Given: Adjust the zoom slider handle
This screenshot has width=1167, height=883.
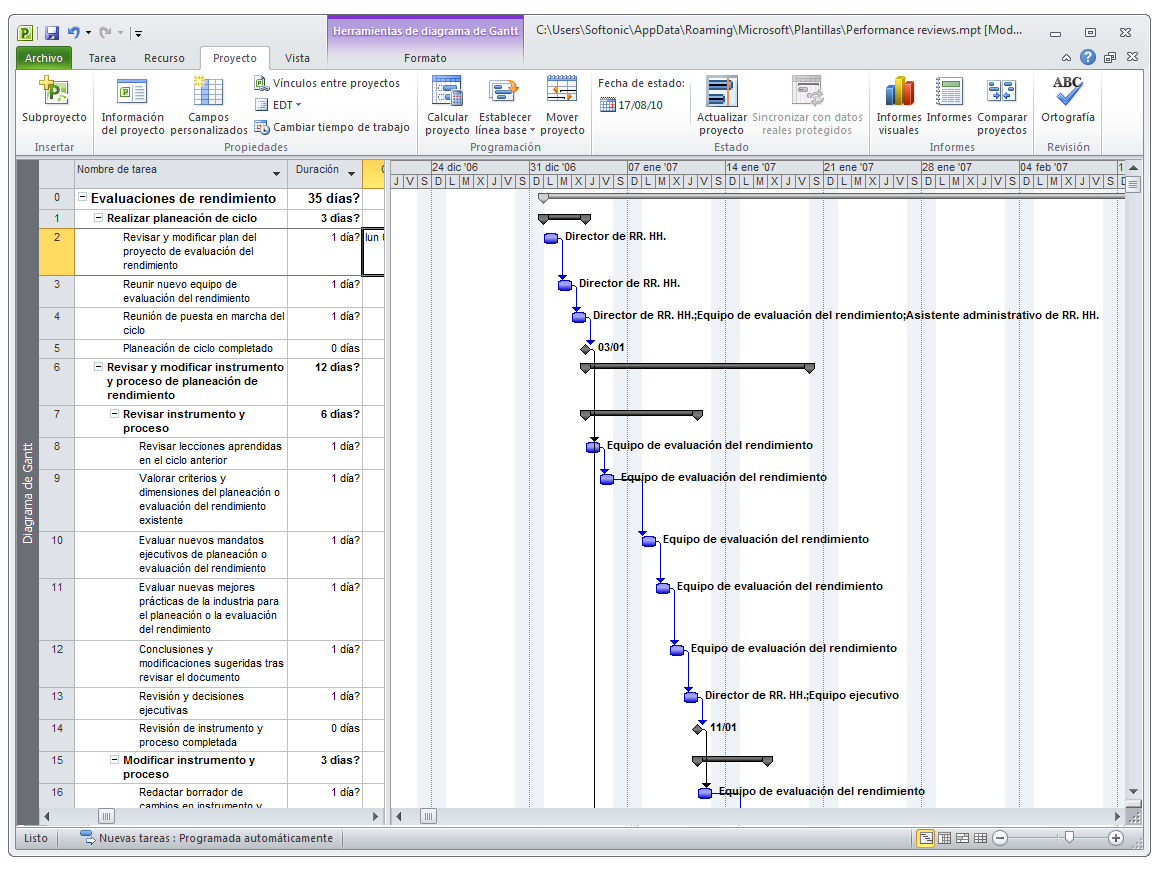Looking at the screenshot, I should point(1069,838).
